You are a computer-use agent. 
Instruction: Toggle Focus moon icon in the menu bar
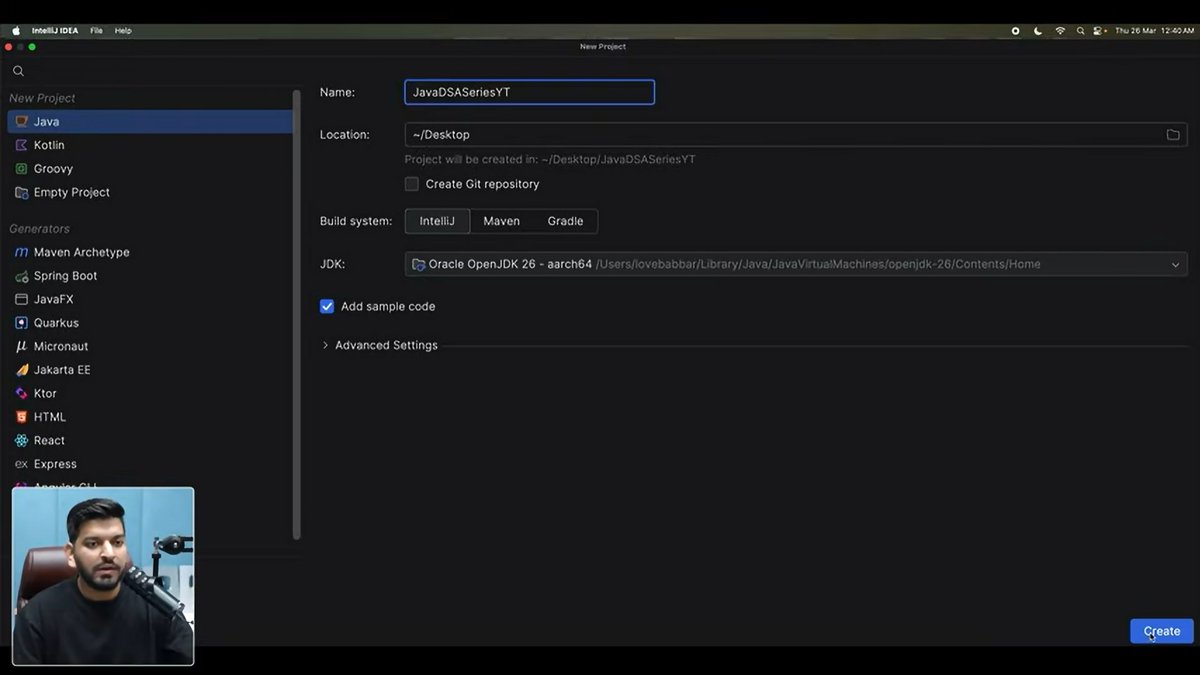[1038, 31]
